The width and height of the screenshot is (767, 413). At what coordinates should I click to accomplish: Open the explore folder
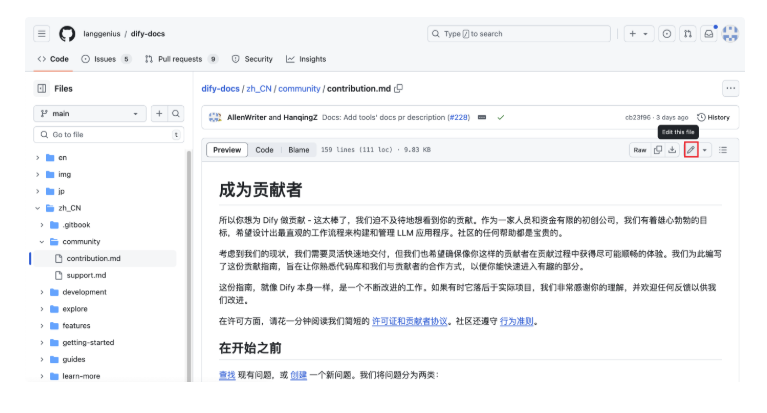coord(74,309)
